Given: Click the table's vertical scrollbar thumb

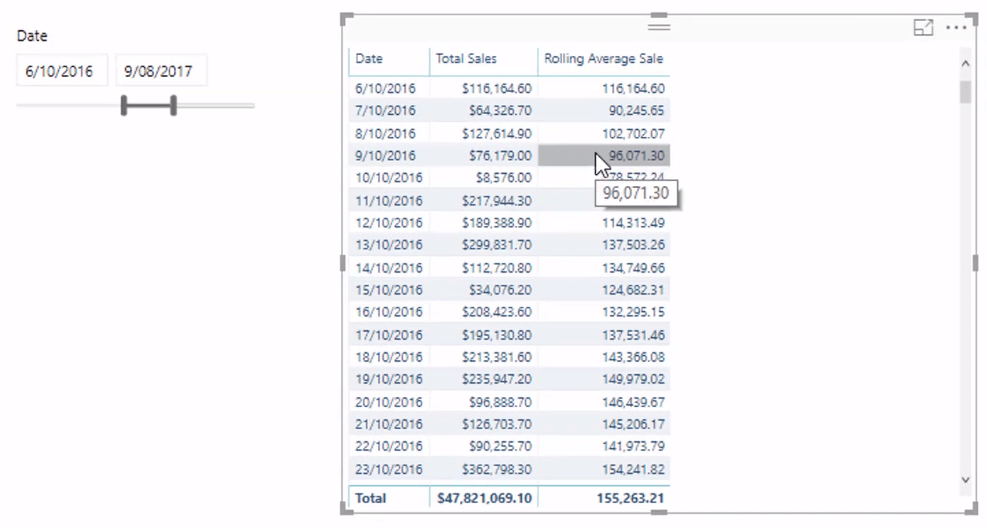Looking at the screenshot, I should pyautogui.click(x=966, y=92).
